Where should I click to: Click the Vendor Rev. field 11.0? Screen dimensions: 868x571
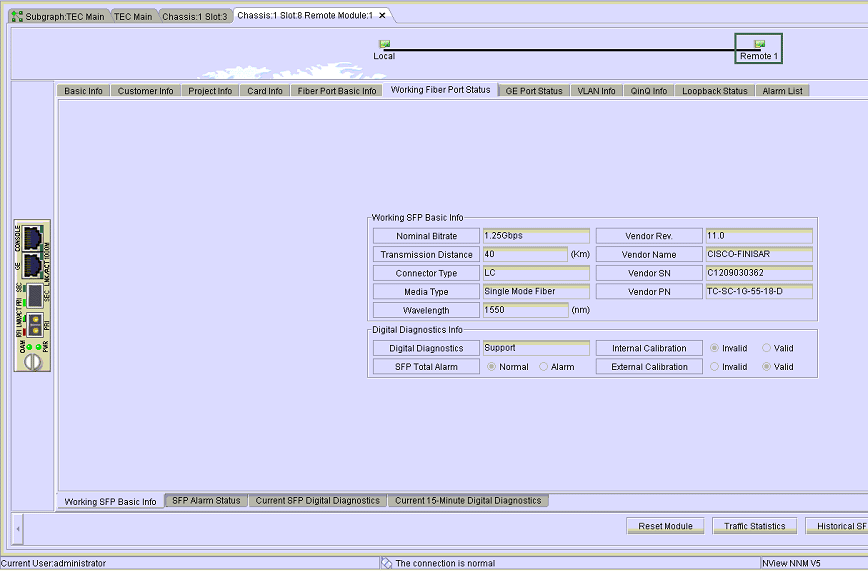[x=759, y=236]
